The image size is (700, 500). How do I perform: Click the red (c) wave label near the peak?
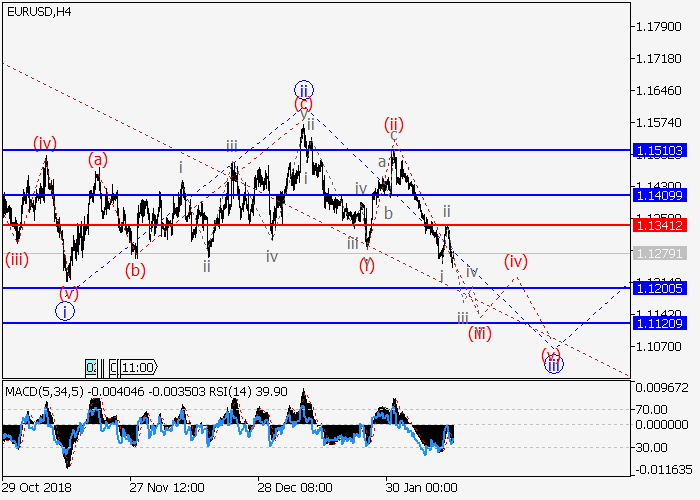point(303,104)
